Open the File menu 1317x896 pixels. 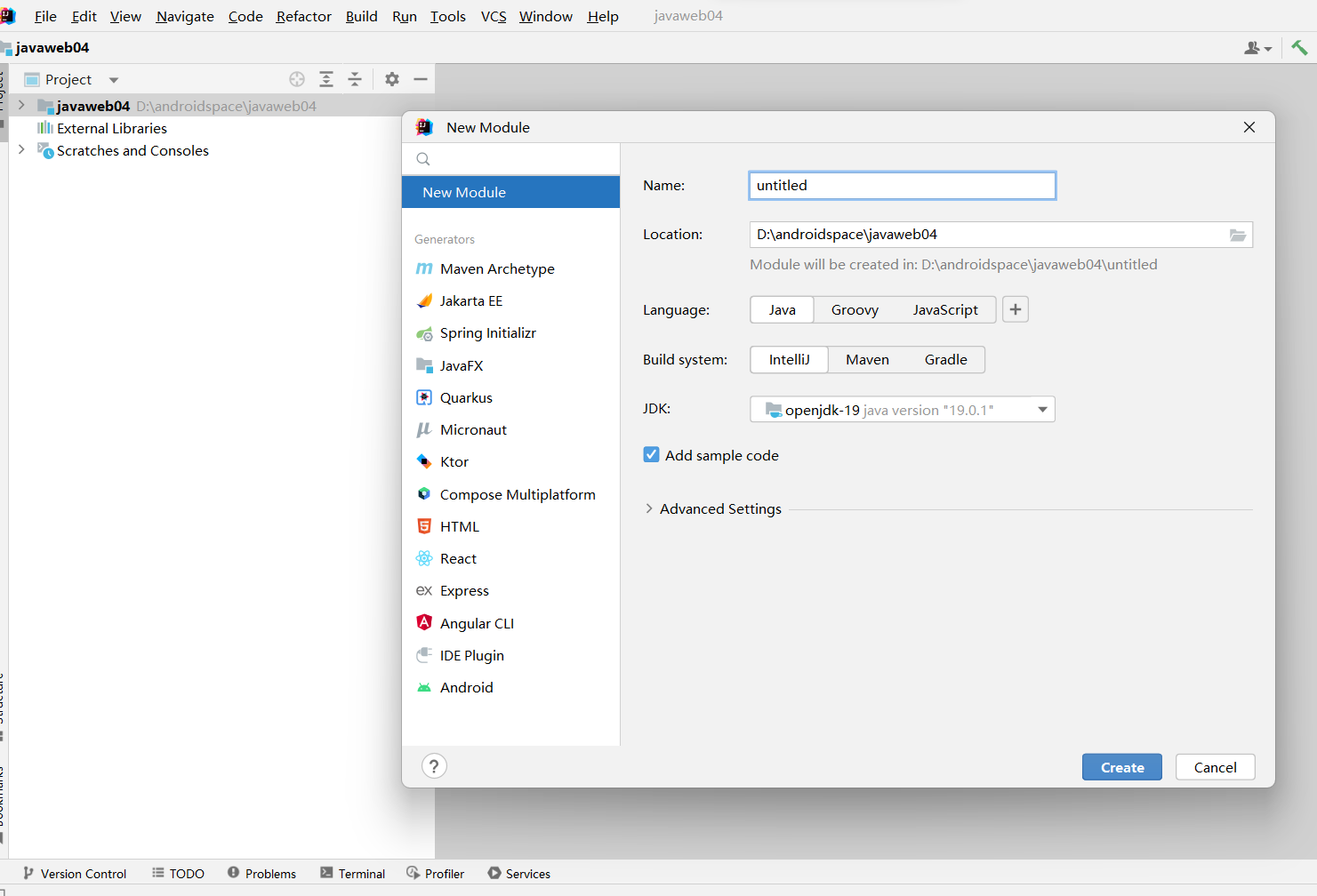pos(45,16)
